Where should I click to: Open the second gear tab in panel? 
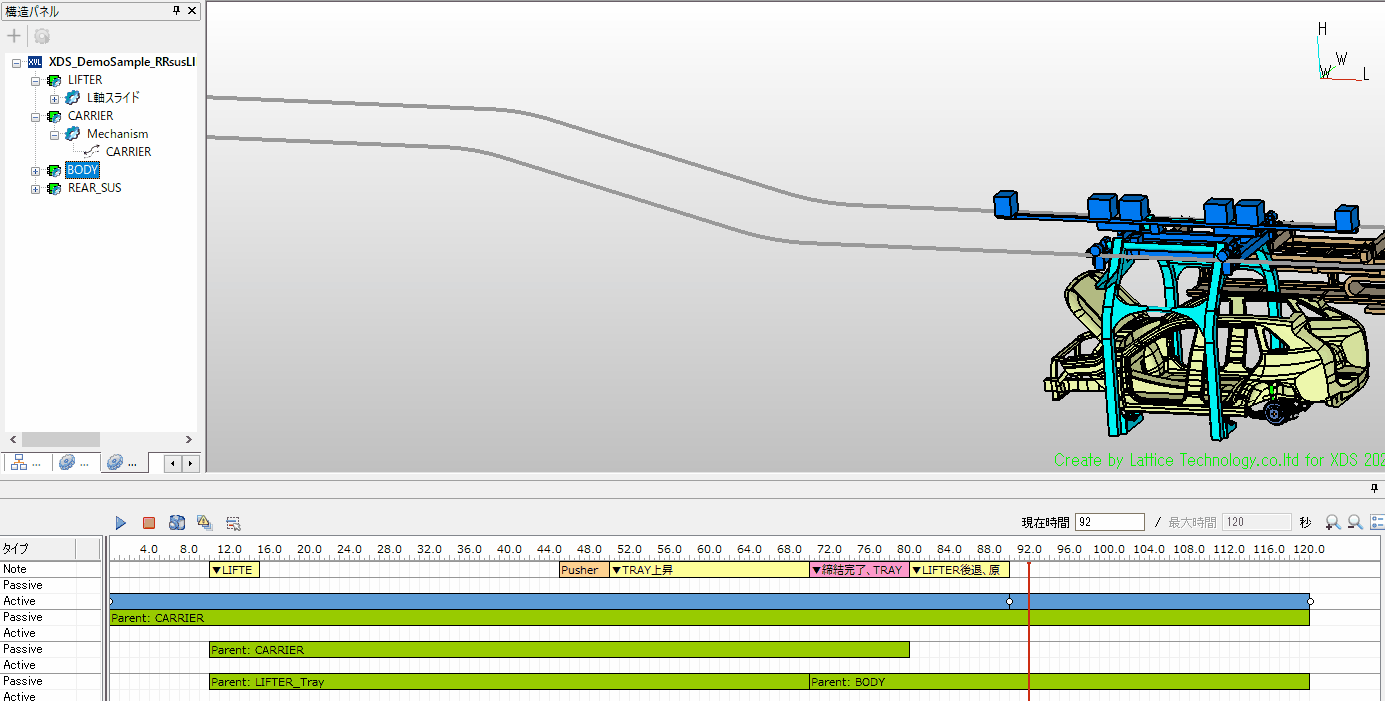(x=125, y=462)
